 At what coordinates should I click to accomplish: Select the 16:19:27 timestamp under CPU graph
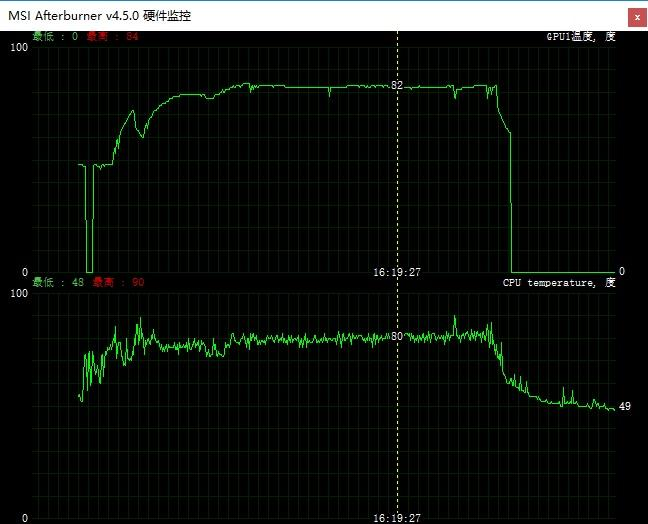tap(397, 518)
